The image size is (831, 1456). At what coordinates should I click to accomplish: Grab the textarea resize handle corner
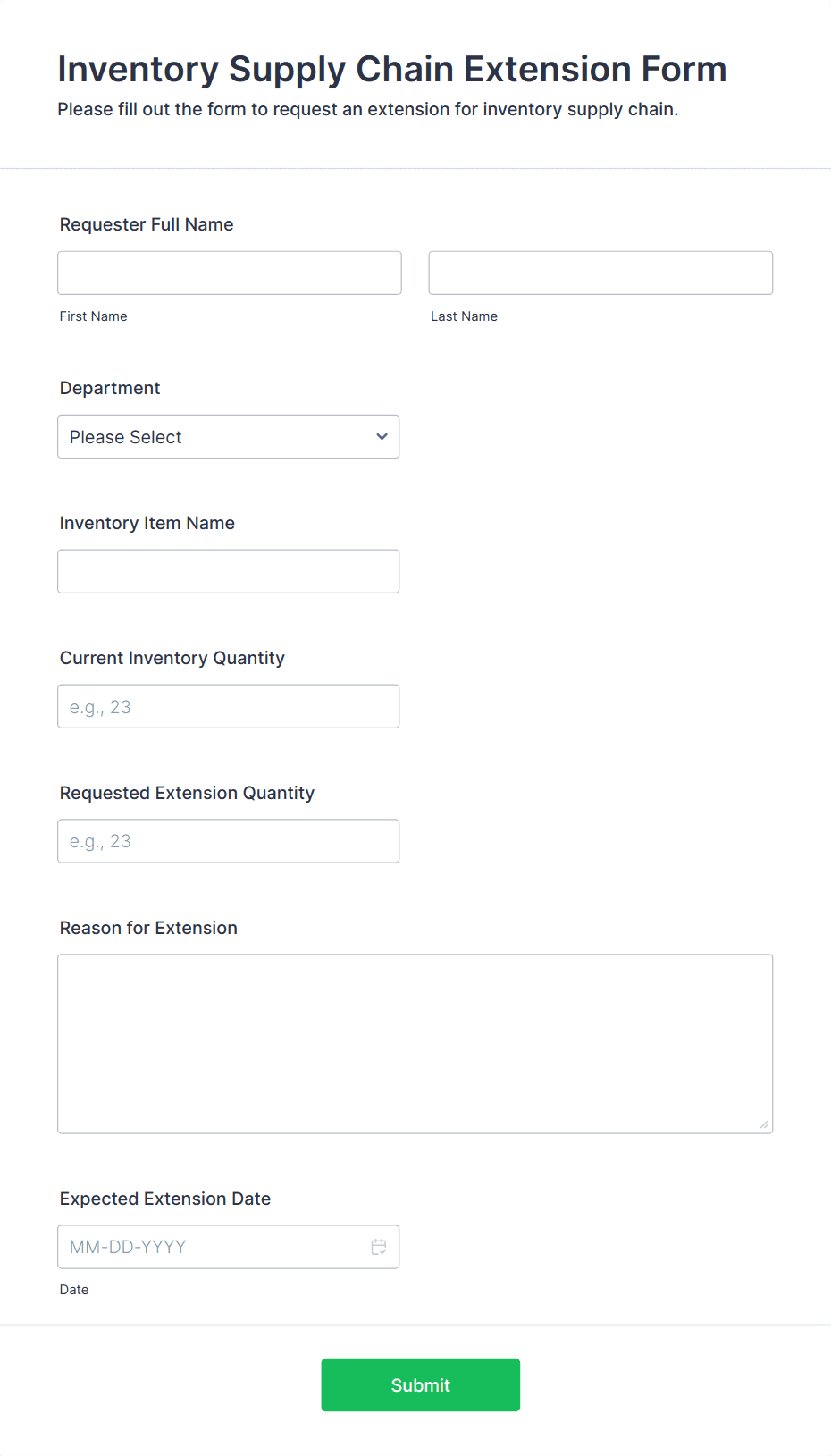[x=764, y=1125]
